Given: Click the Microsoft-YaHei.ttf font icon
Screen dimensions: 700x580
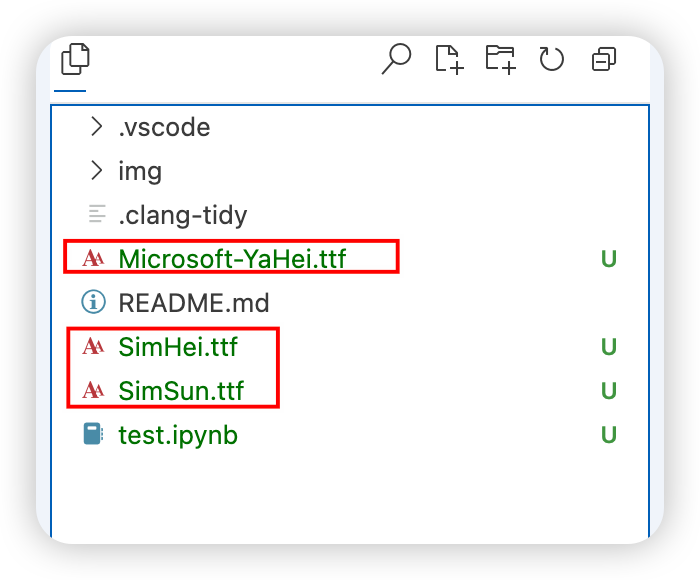Looking at the screenshot, I should [x=93, y=258].
